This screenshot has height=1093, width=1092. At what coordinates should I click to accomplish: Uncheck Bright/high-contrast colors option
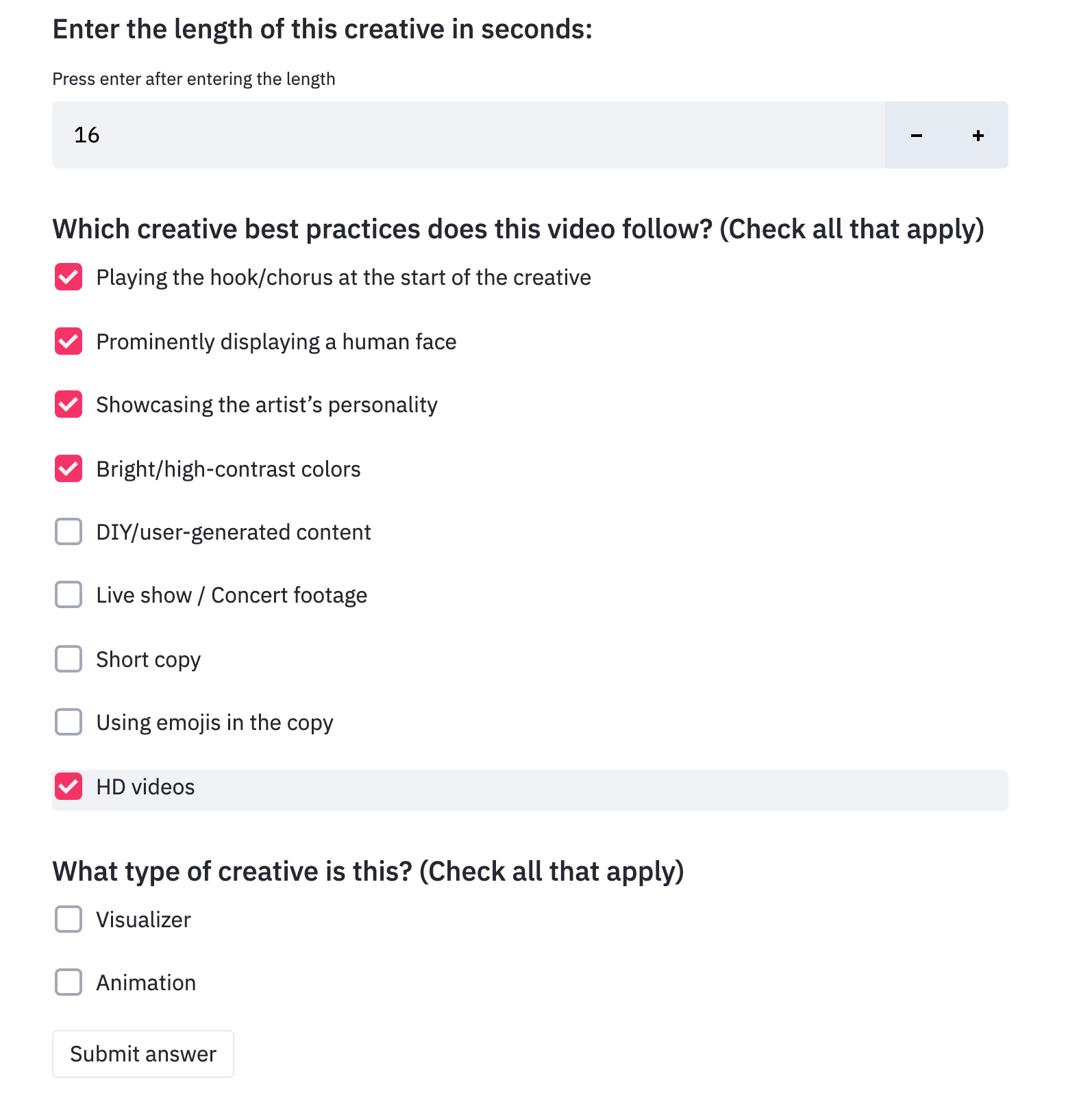point(69,469)
